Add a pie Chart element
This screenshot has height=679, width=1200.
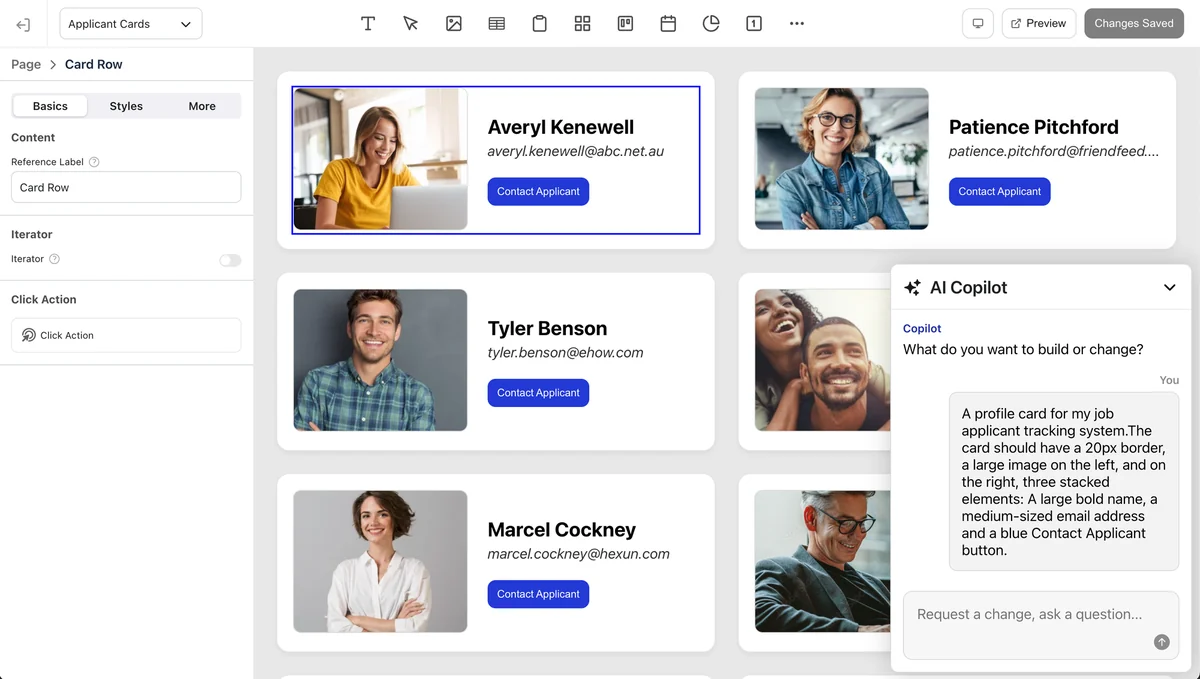pyautogui.click(x=711, y=23)
